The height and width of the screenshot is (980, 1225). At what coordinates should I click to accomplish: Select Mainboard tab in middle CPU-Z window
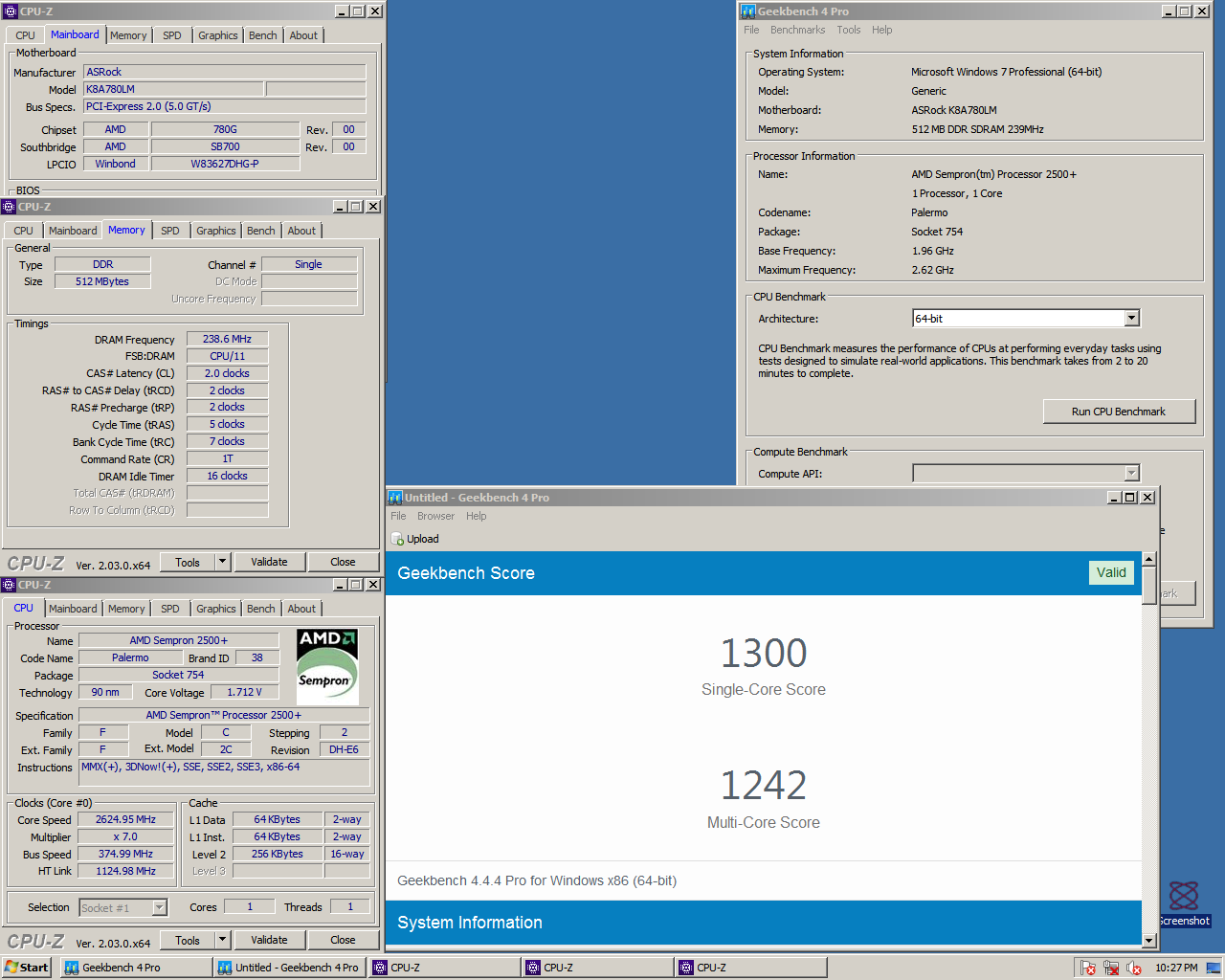pyautogui.click(x=73, y=231)
